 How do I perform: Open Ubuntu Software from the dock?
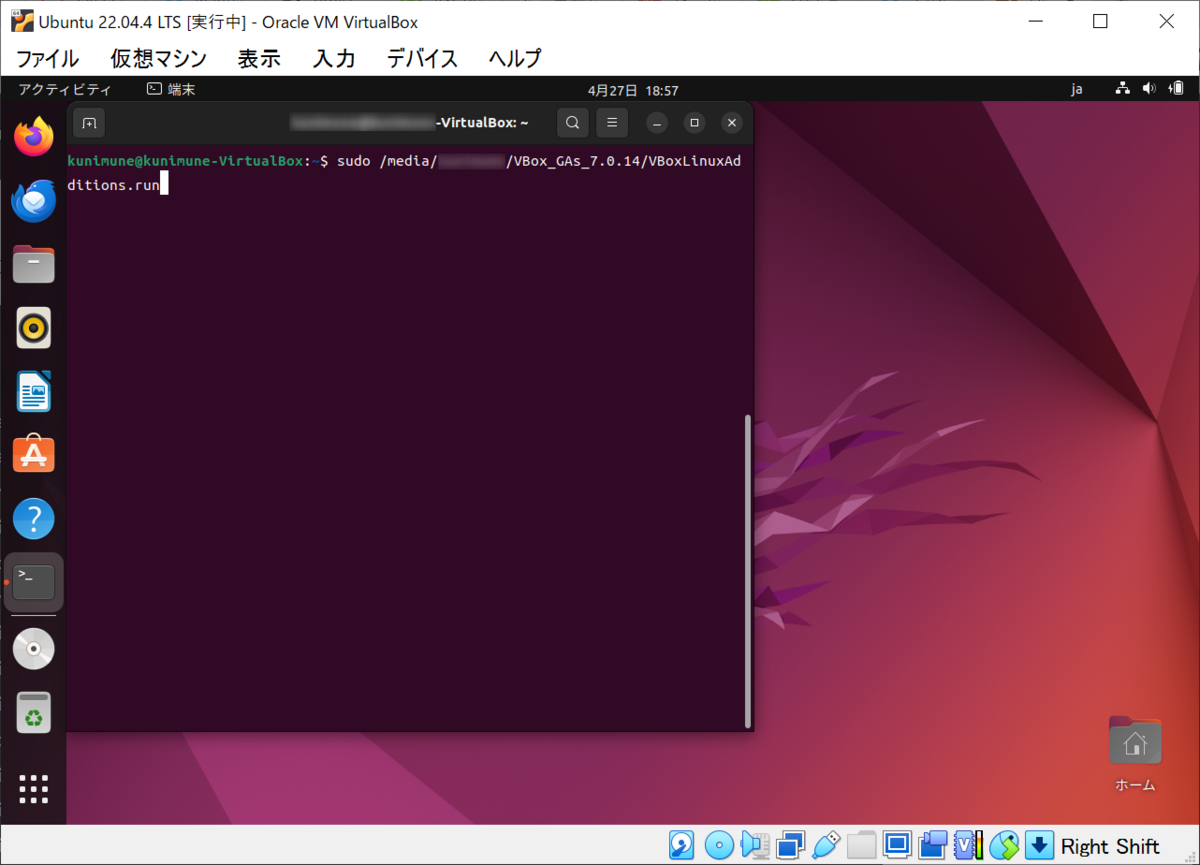pos(34,455)
